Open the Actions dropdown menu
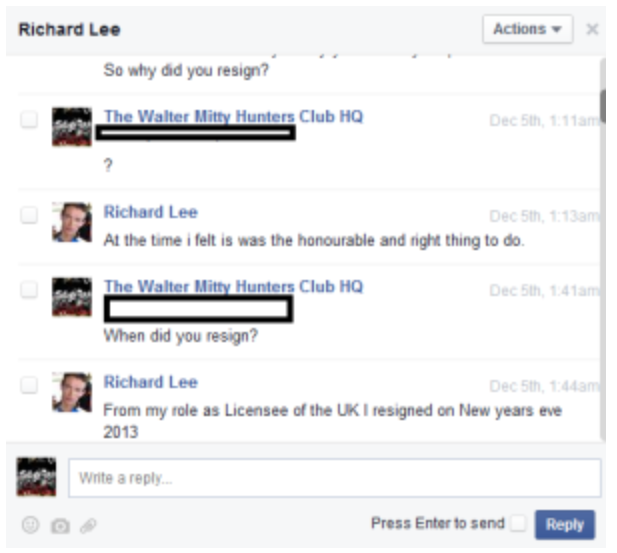The width and height of the screenshot is (617, 553). [528, 29]
